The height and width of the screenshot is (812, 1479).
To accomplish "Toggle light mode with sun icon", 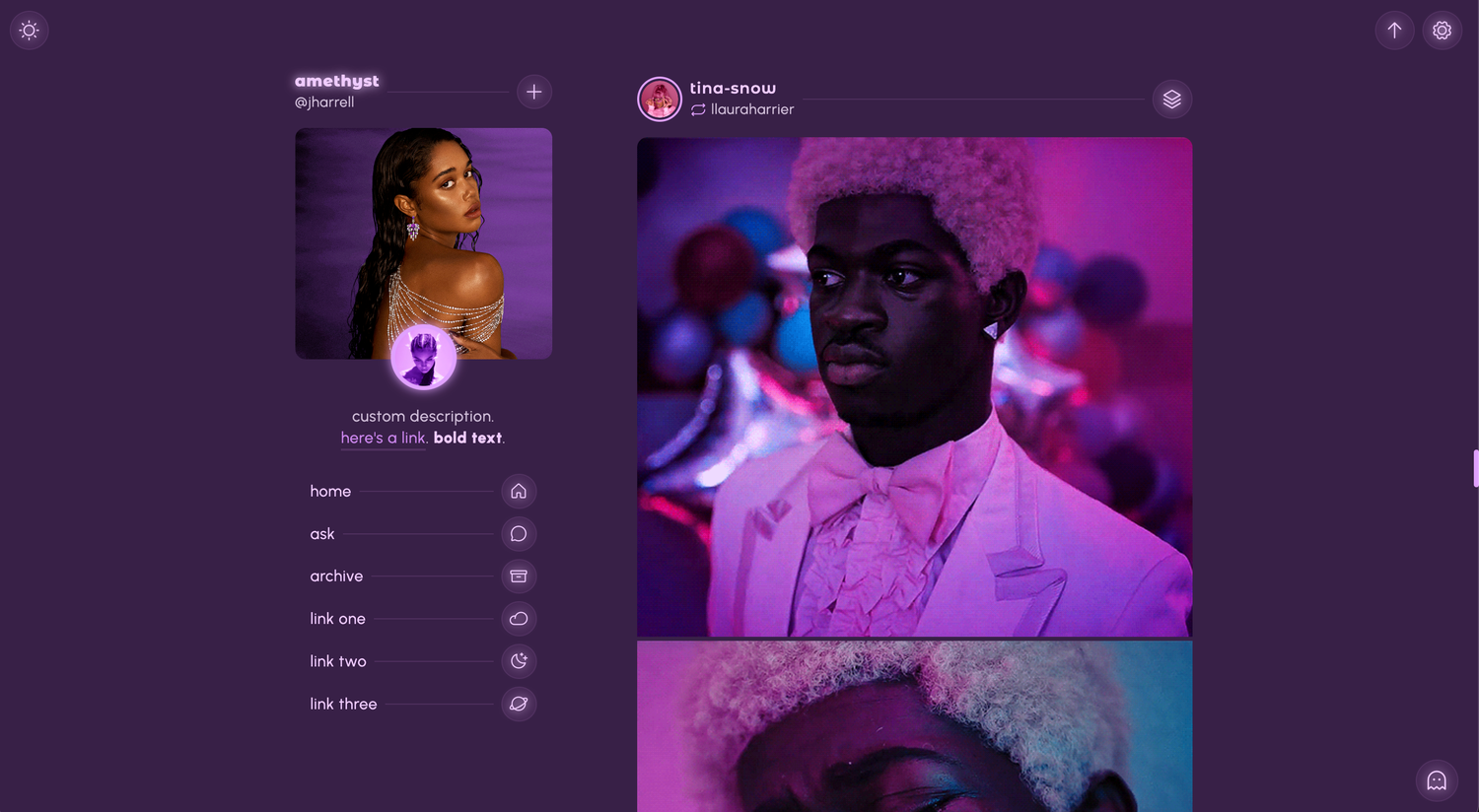I will coord(30,31).
